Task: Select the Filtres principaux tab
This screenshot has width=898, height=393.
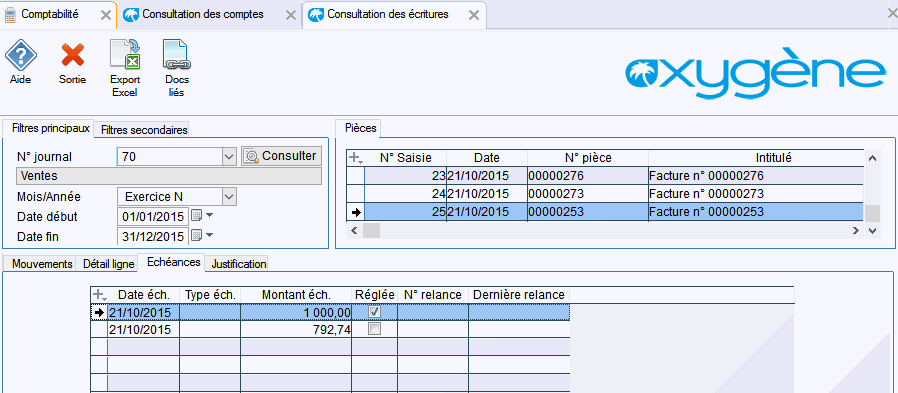Action: coord(48,128)
